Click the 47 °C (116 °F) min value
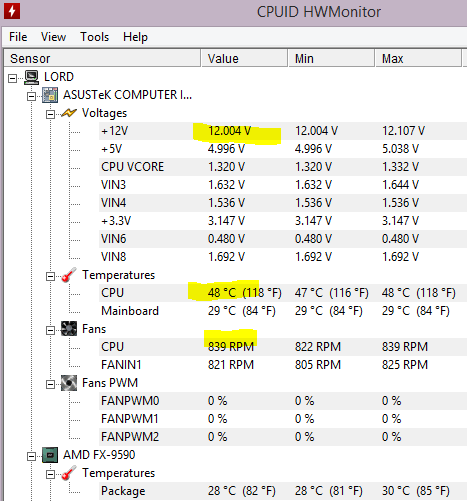The width and height of the screenshot is (467, 501). click(x=332, y=293)
